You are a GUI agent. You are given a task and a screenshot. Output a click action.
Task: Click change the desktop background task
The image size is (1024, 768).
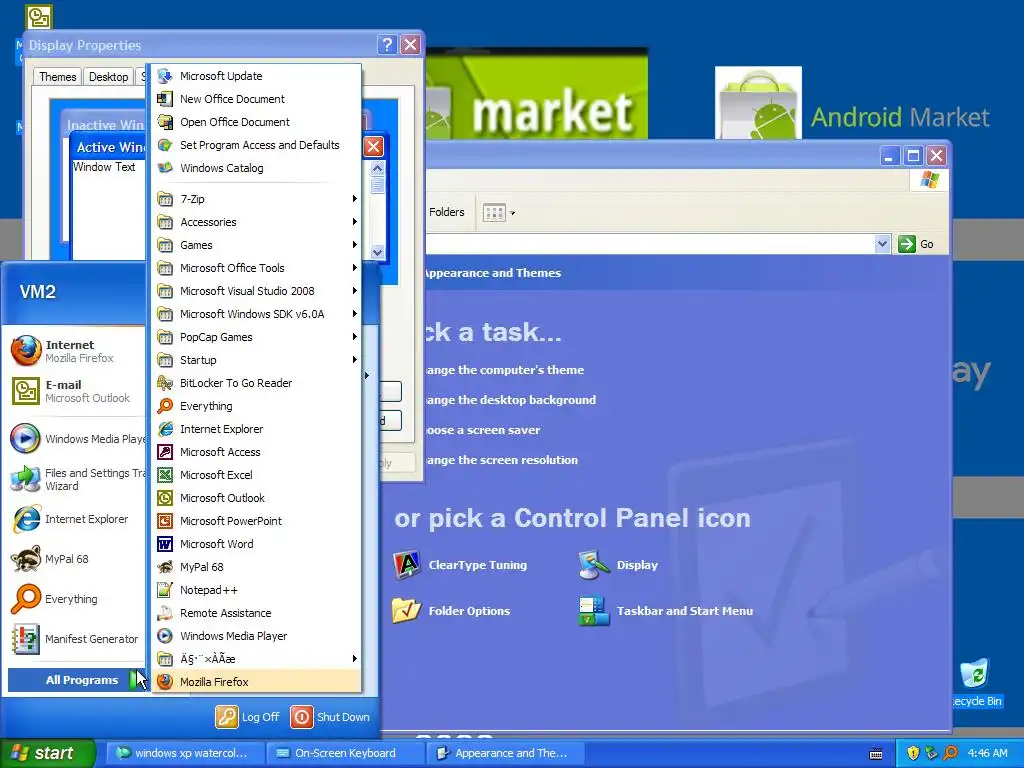[511, 400]
